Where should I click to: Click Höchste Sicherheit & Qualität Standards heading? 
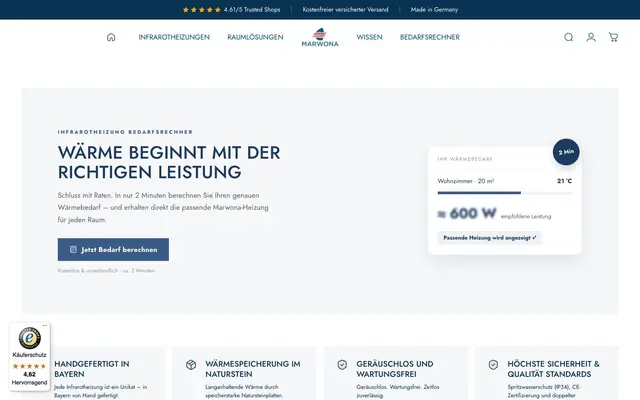553,369
